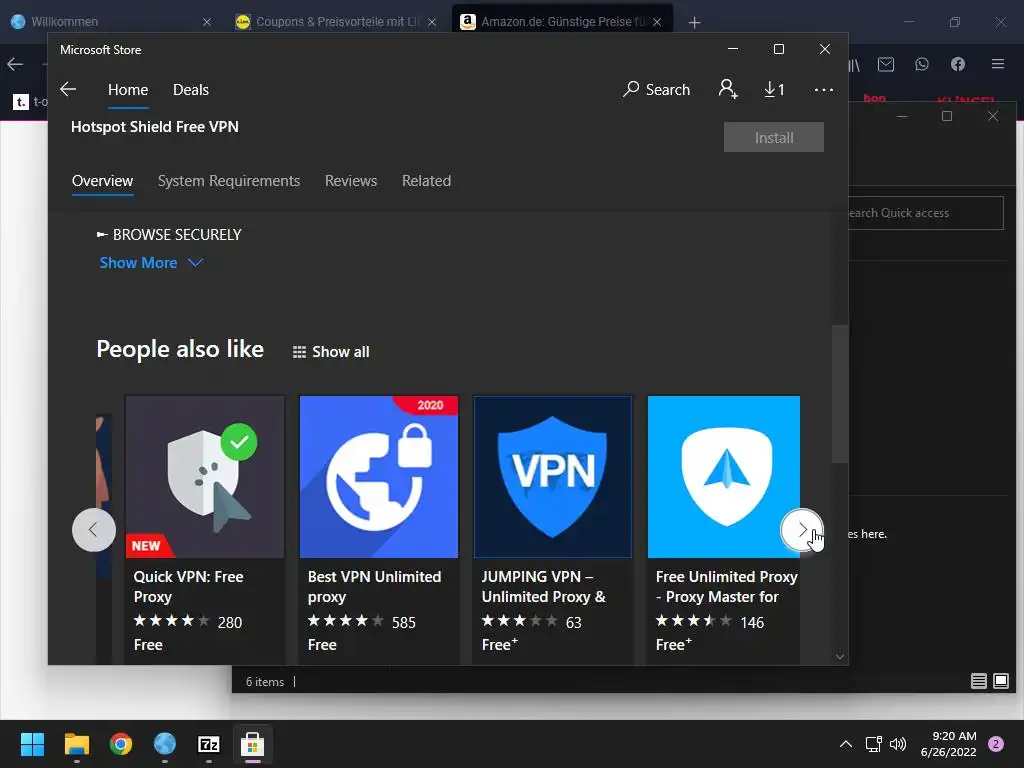1024x768 pixels.
Task: Click the Install button
Action: point(773,137)
